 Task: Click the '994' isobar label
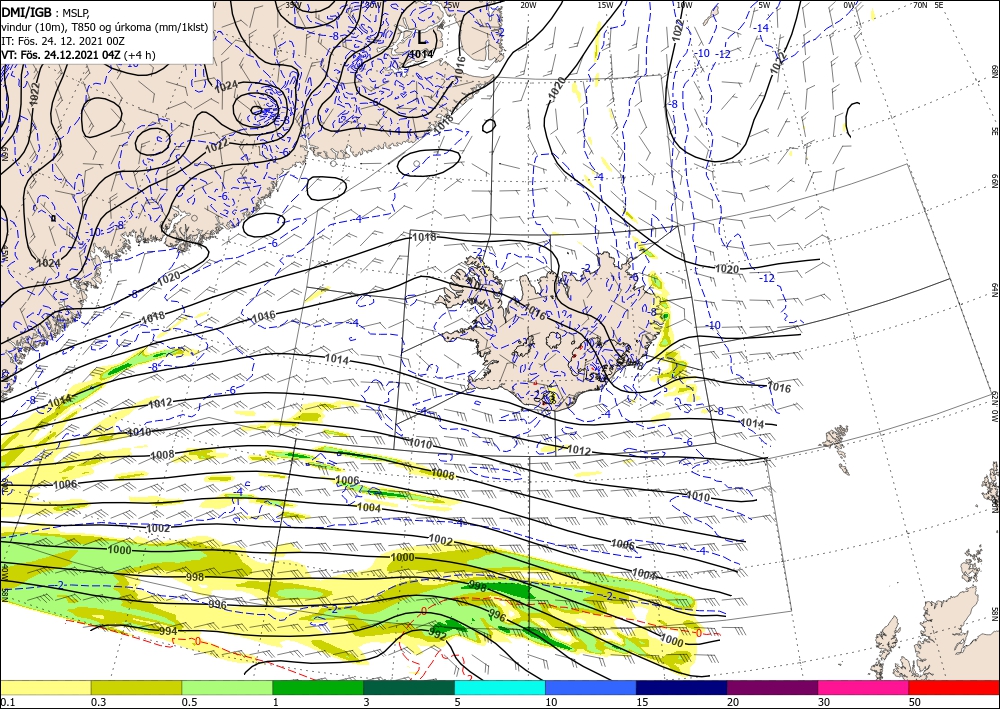[168, 631]
